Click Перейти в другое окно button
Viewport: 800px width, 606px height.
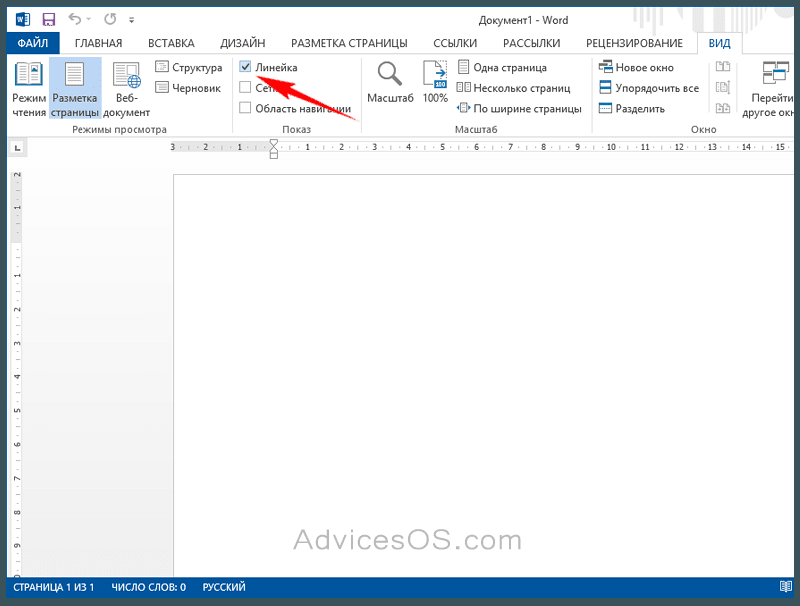click(770, 89)
